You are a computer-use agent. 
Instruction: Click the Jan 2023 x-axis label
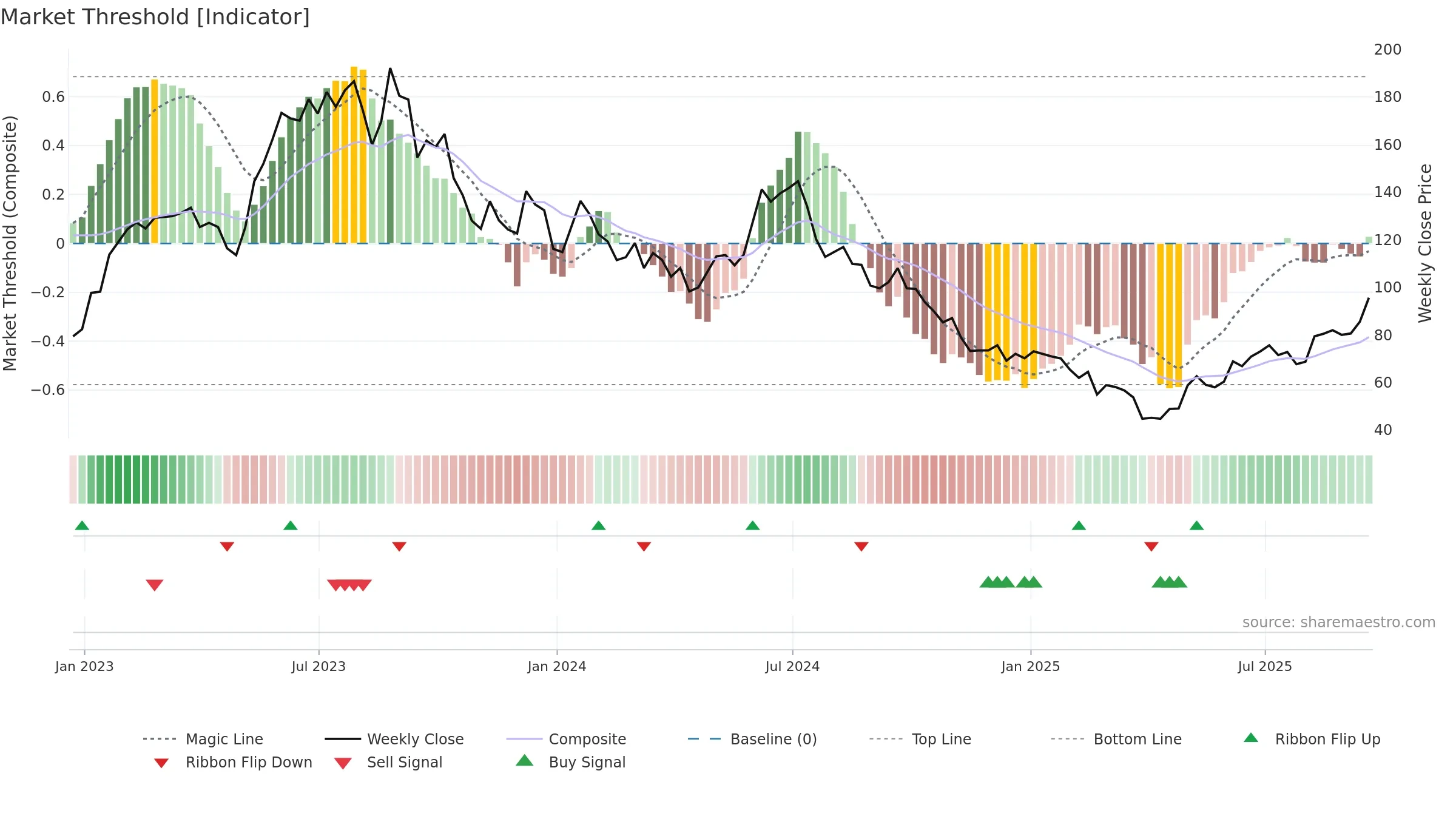click(84, 667)
